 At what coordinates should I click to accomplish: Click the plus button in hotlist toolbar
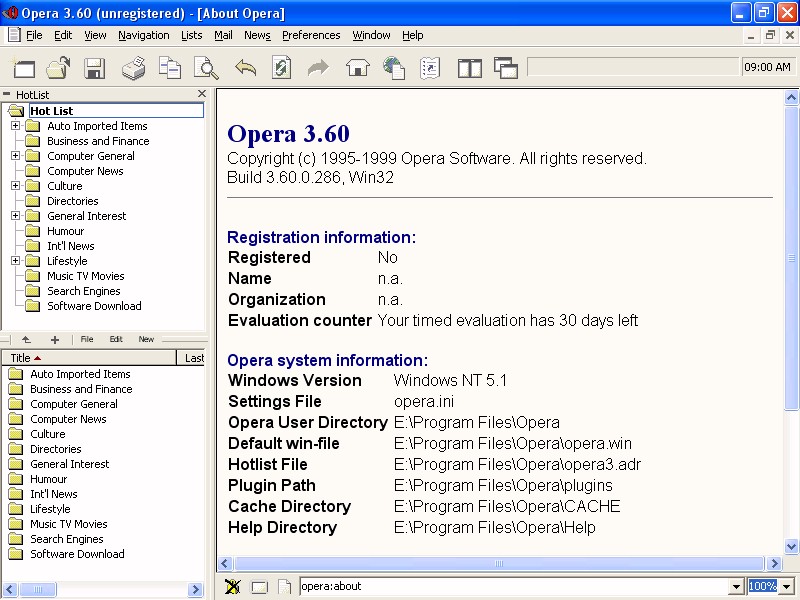tap(55, 340)
